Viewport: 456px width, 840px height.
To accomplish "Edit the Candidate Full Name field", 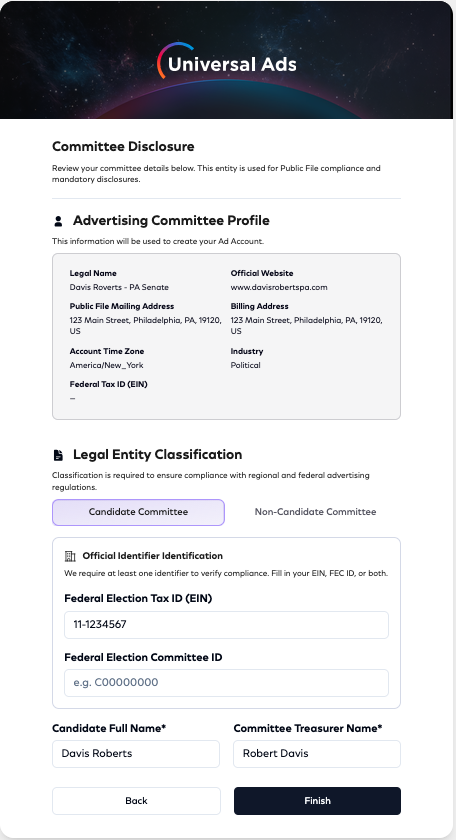I will coord(136,754).
